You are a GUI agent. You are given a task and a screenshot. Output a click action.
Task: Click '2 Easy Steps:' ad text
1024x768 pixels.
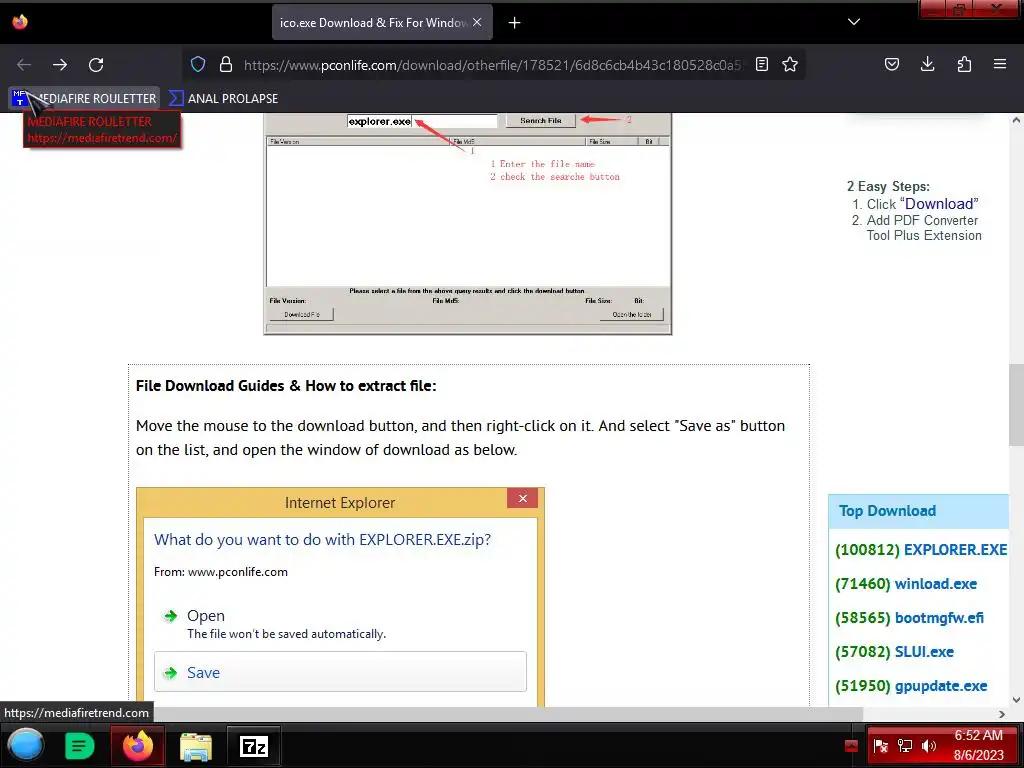pos(888,186)
